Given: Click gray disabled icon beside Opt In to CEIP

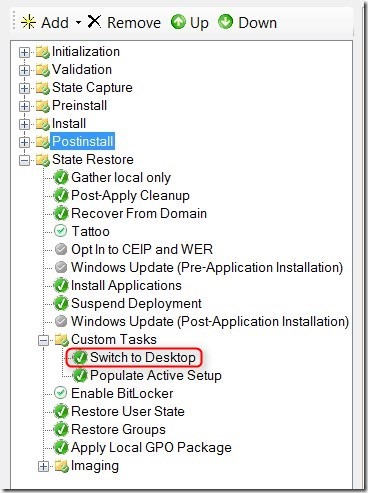Looking at the screenshot, I should click(61, 249).
